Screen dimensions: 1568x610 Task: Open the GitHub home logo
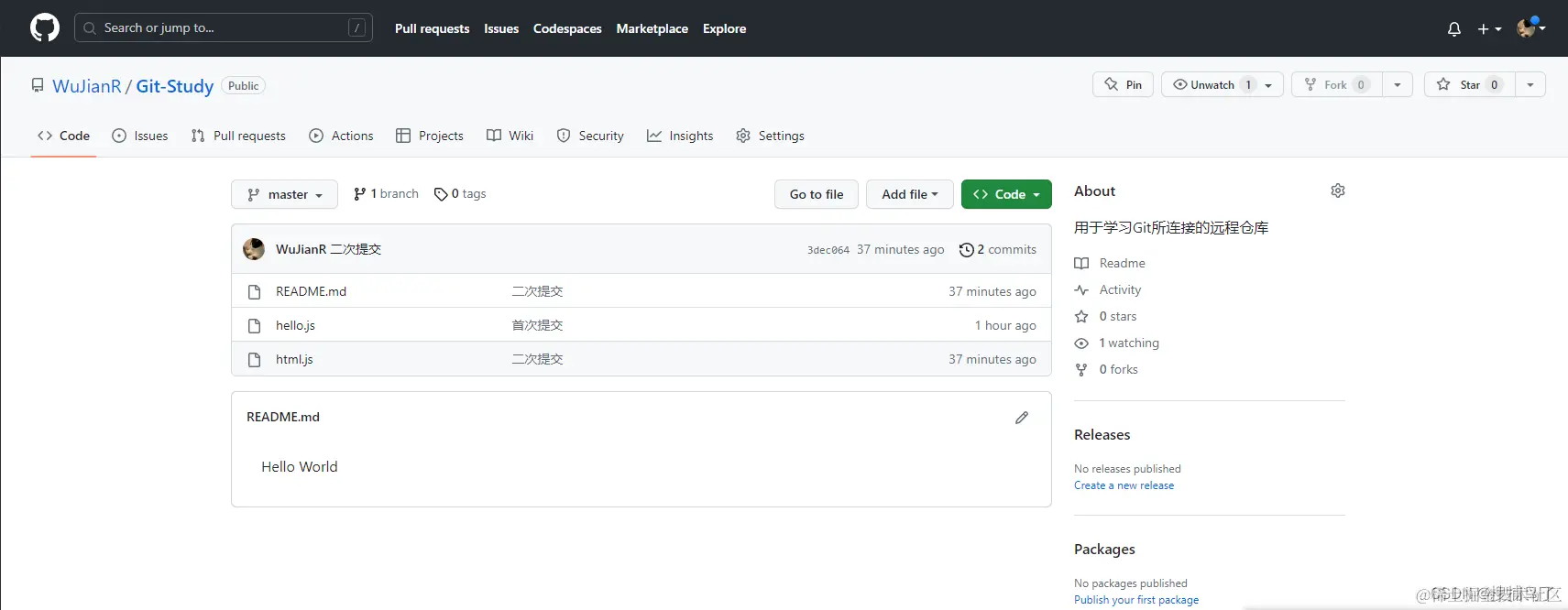tap(44, 27)
